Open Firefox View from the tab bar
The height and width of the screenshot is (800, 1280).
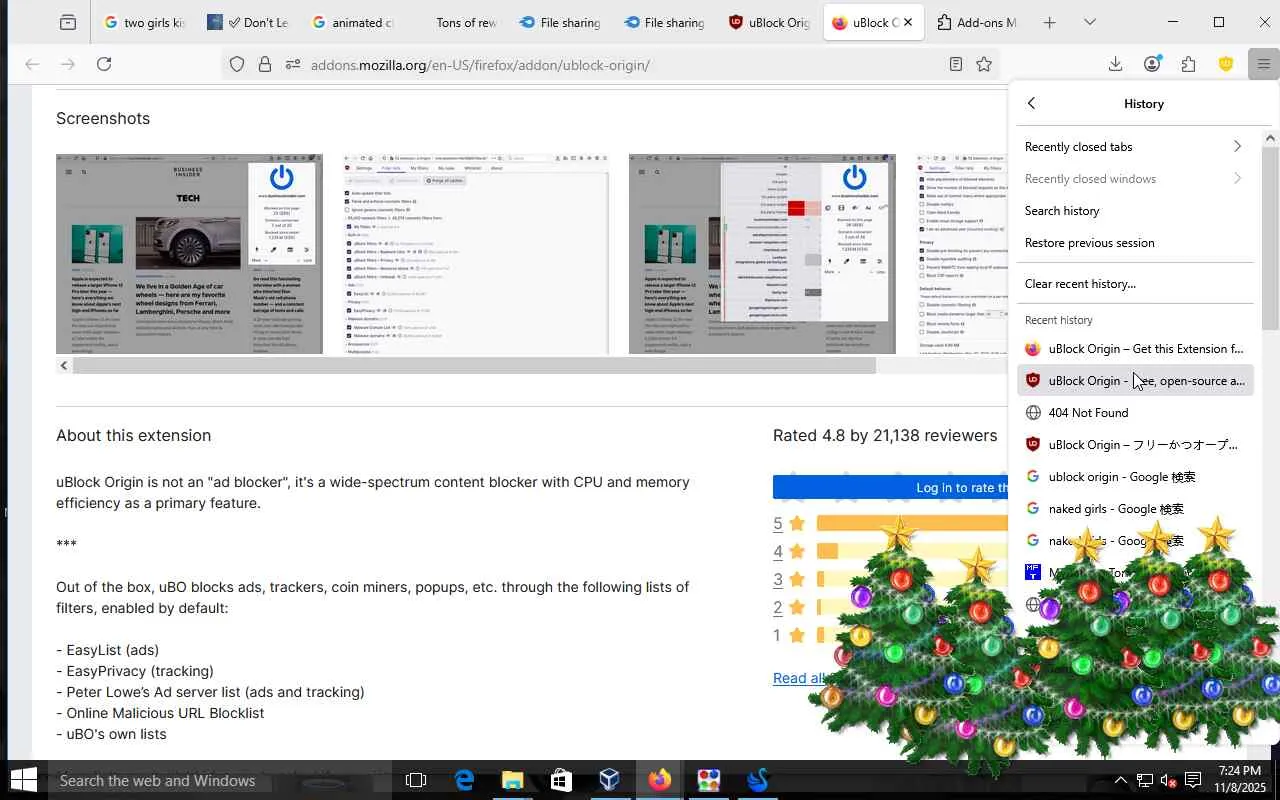67,22
